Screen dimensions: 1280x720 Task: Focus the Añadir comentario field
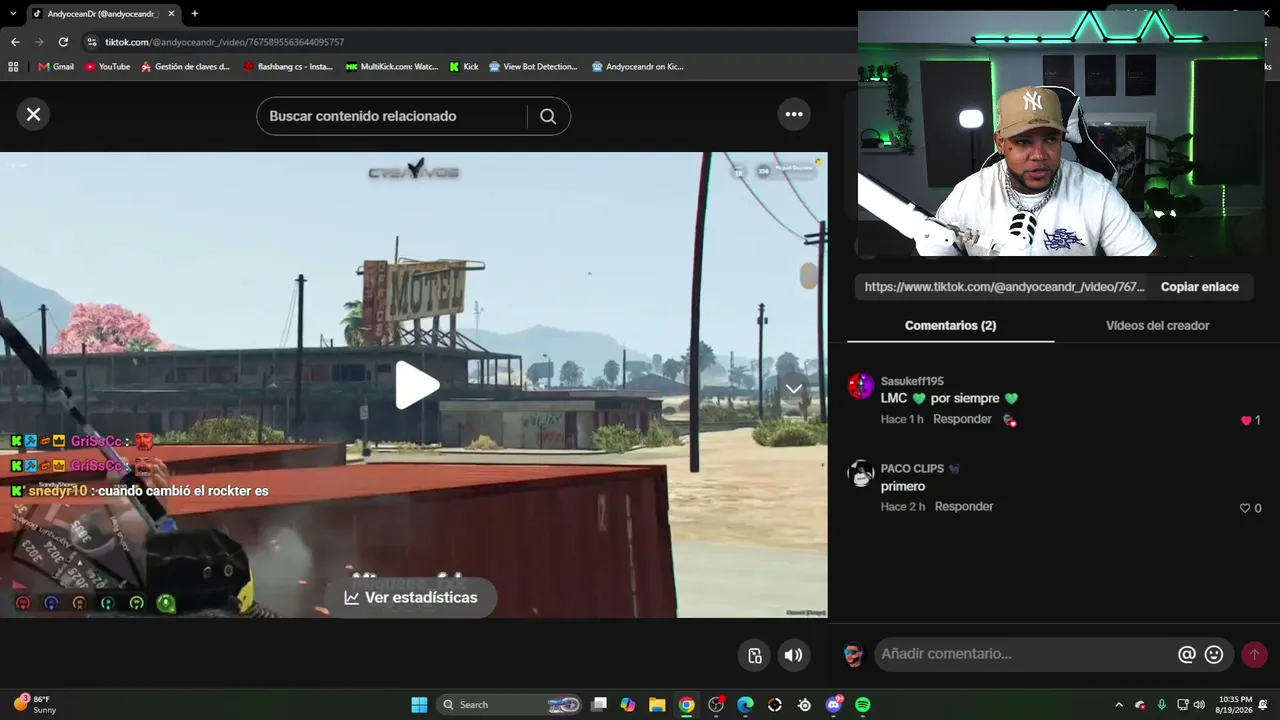click(x=1023, y=654)
